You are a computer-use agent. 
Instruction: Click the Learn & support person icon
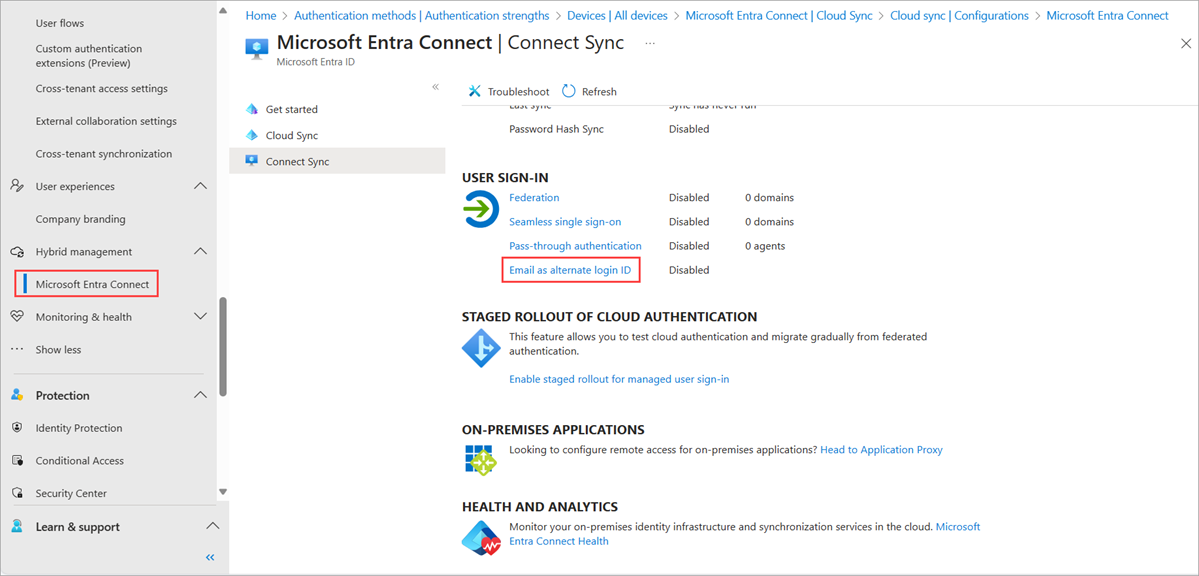[18, 526]
